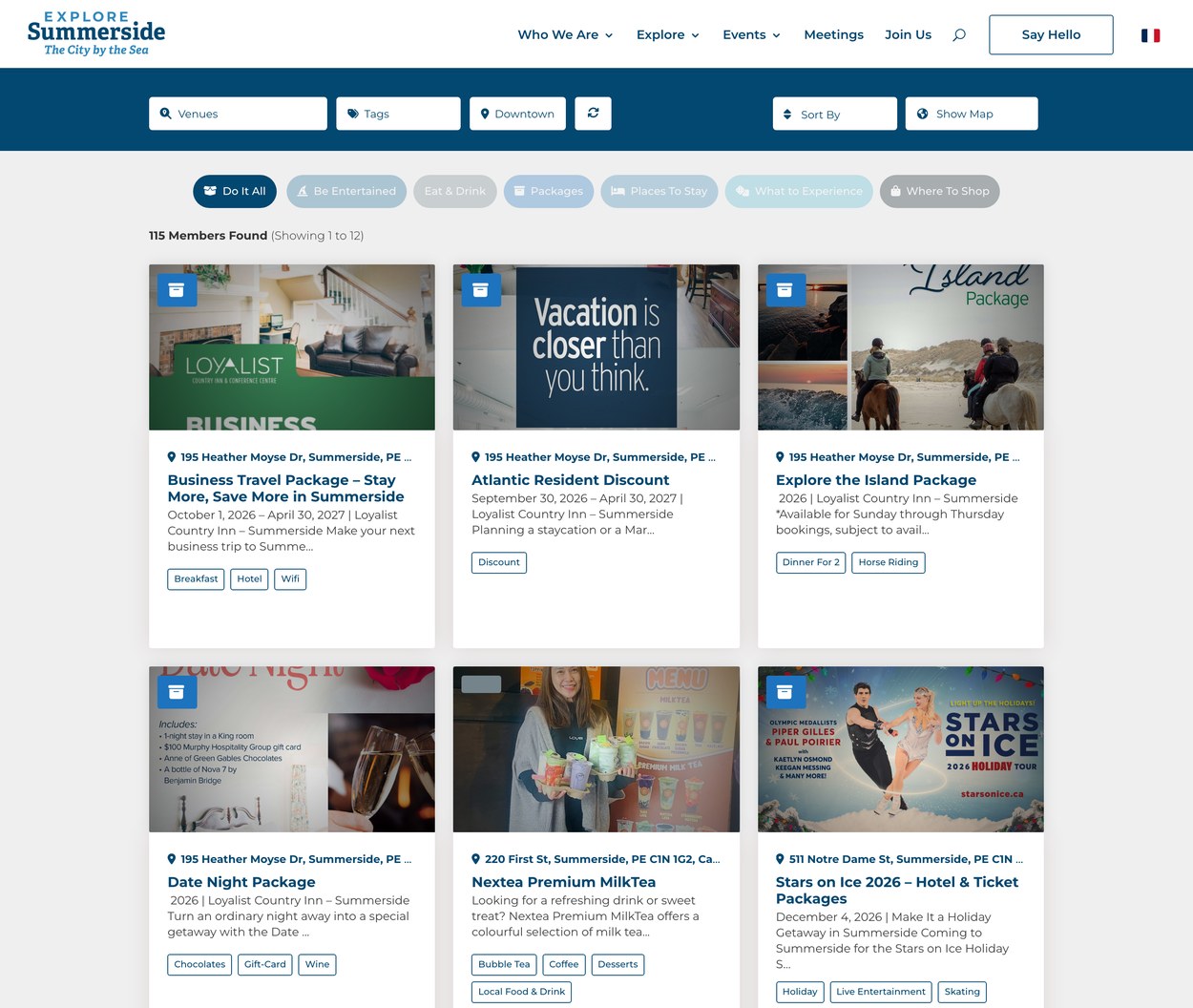Open the Stars on Ice poster thumbnail

coord(900,749)
